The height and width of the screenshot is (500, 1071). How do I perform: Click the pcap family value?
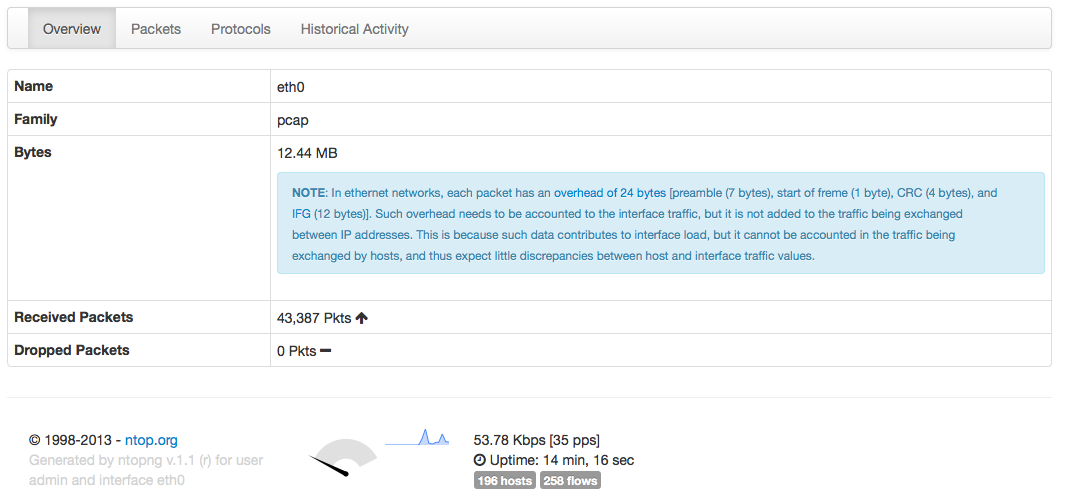292,120
